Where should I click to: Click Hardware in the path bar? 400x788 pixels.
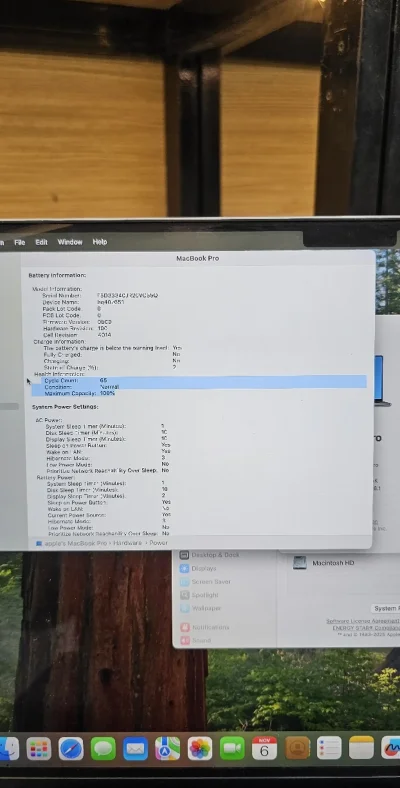pyautogui.click(x=127, y=543)
